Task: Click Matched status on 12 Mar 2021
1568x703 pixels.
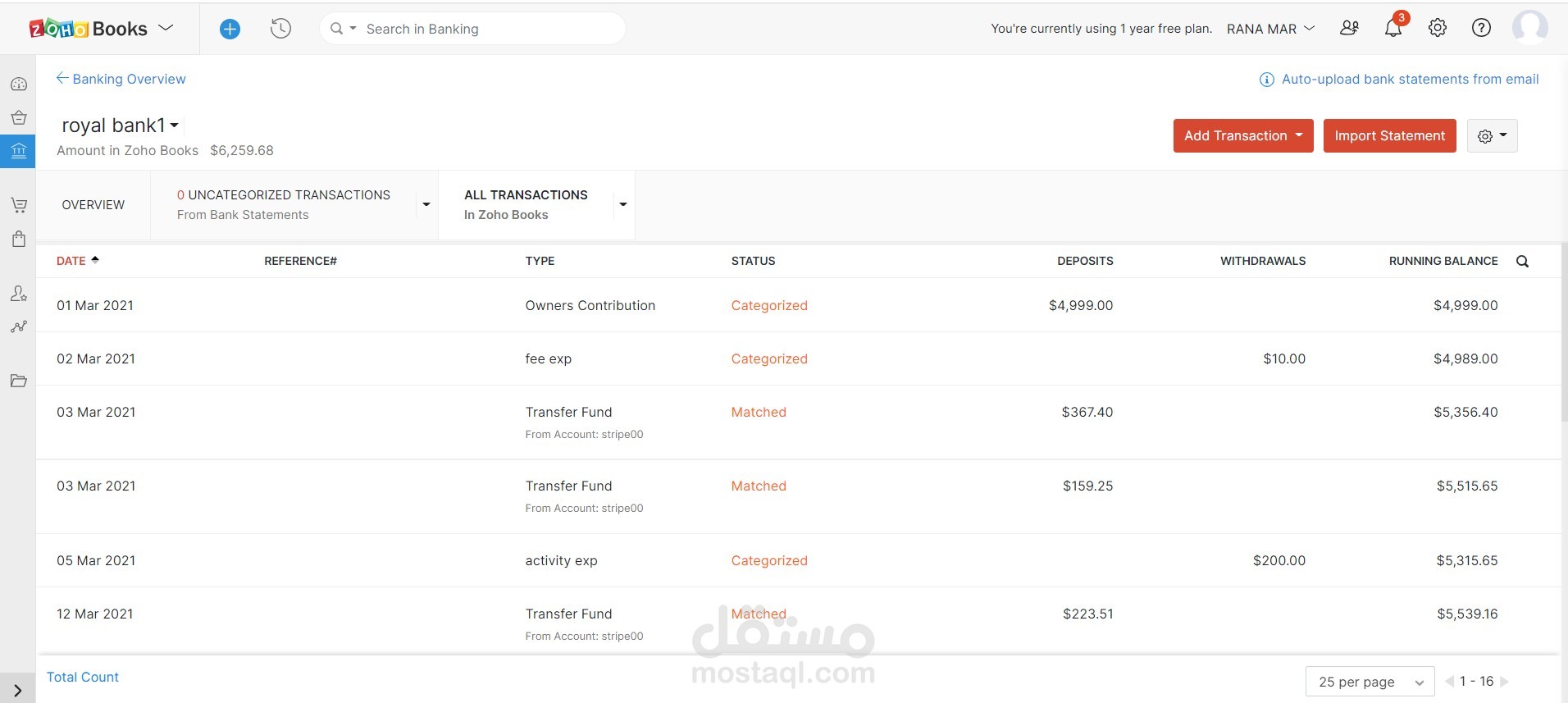Action: point(759,614)
